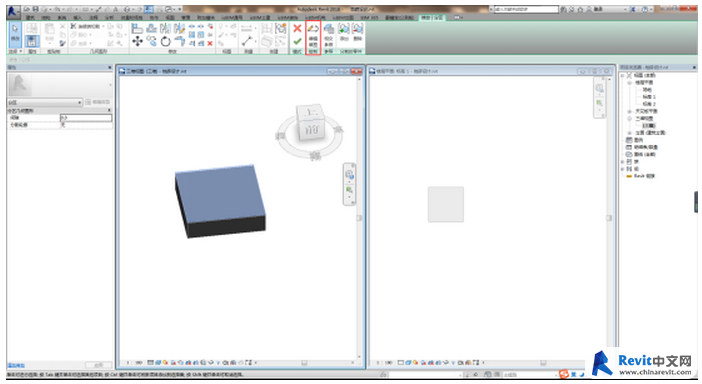Image resolution: width=702 pixels, height=384 pixels.
Task: Click the 应用 apply button
Action: [98, 365]
